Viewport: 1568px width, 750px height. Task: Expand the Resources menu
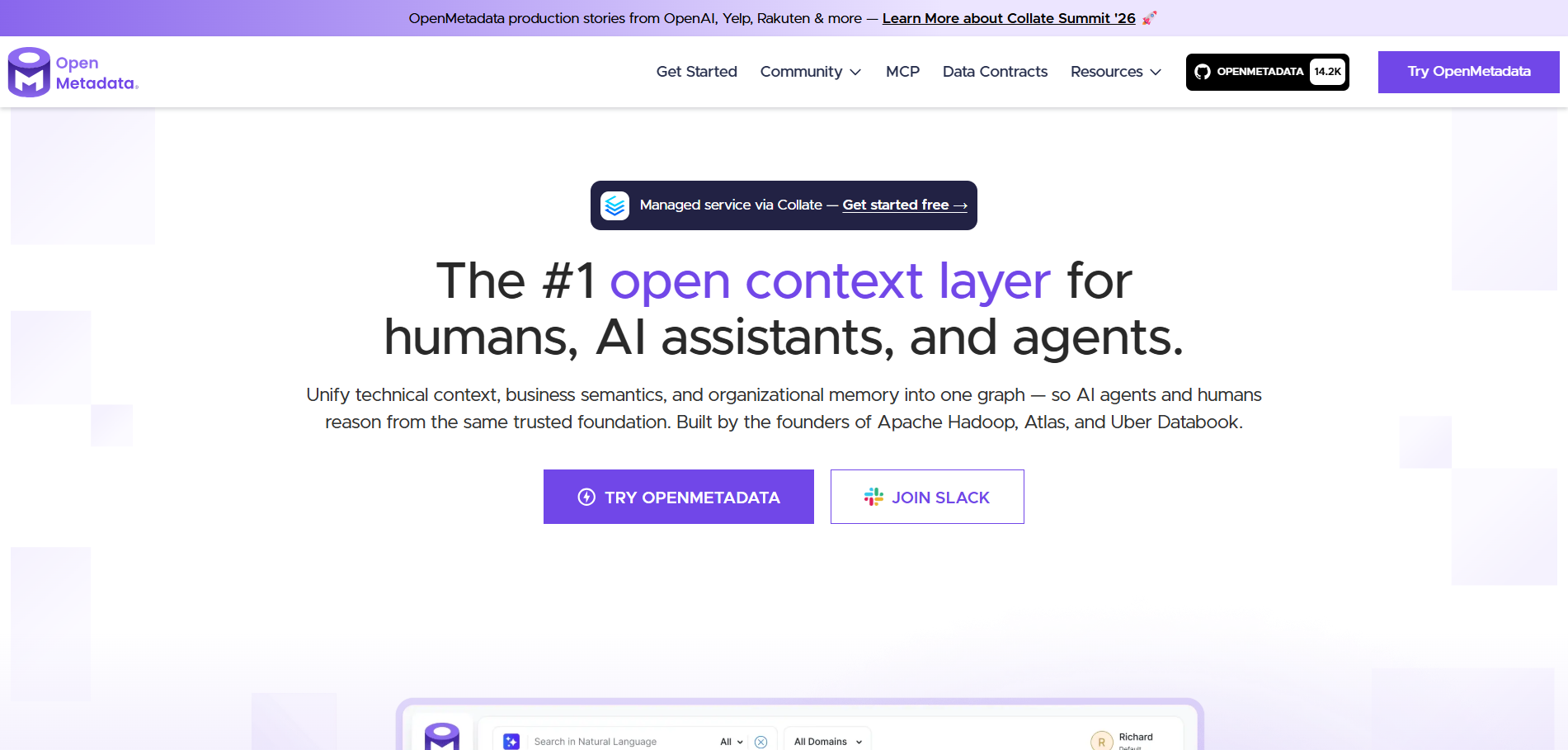[1115, 72]
